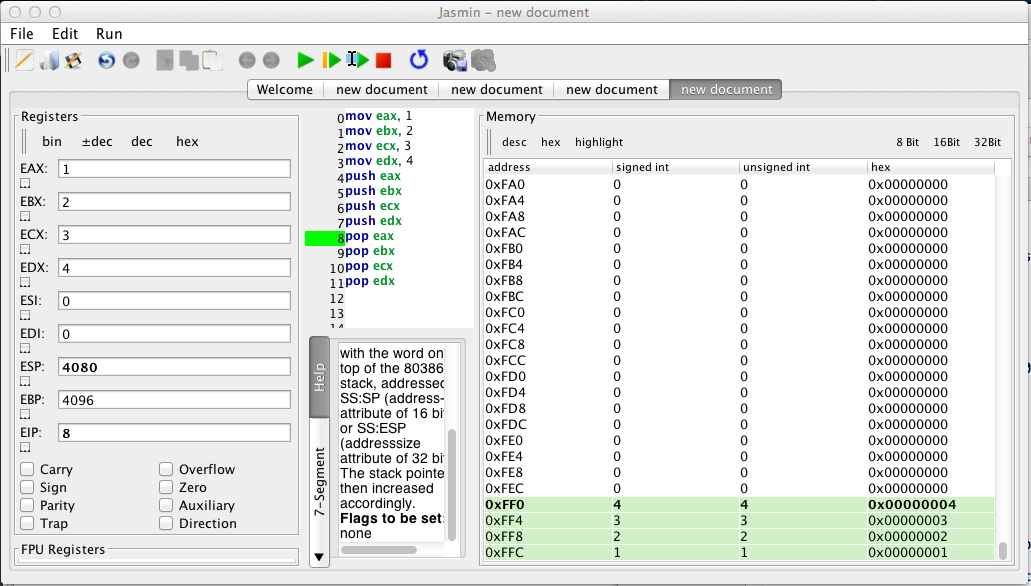
Task: Expand the small toggle below ESP register
Action: (x=26, y=381)
